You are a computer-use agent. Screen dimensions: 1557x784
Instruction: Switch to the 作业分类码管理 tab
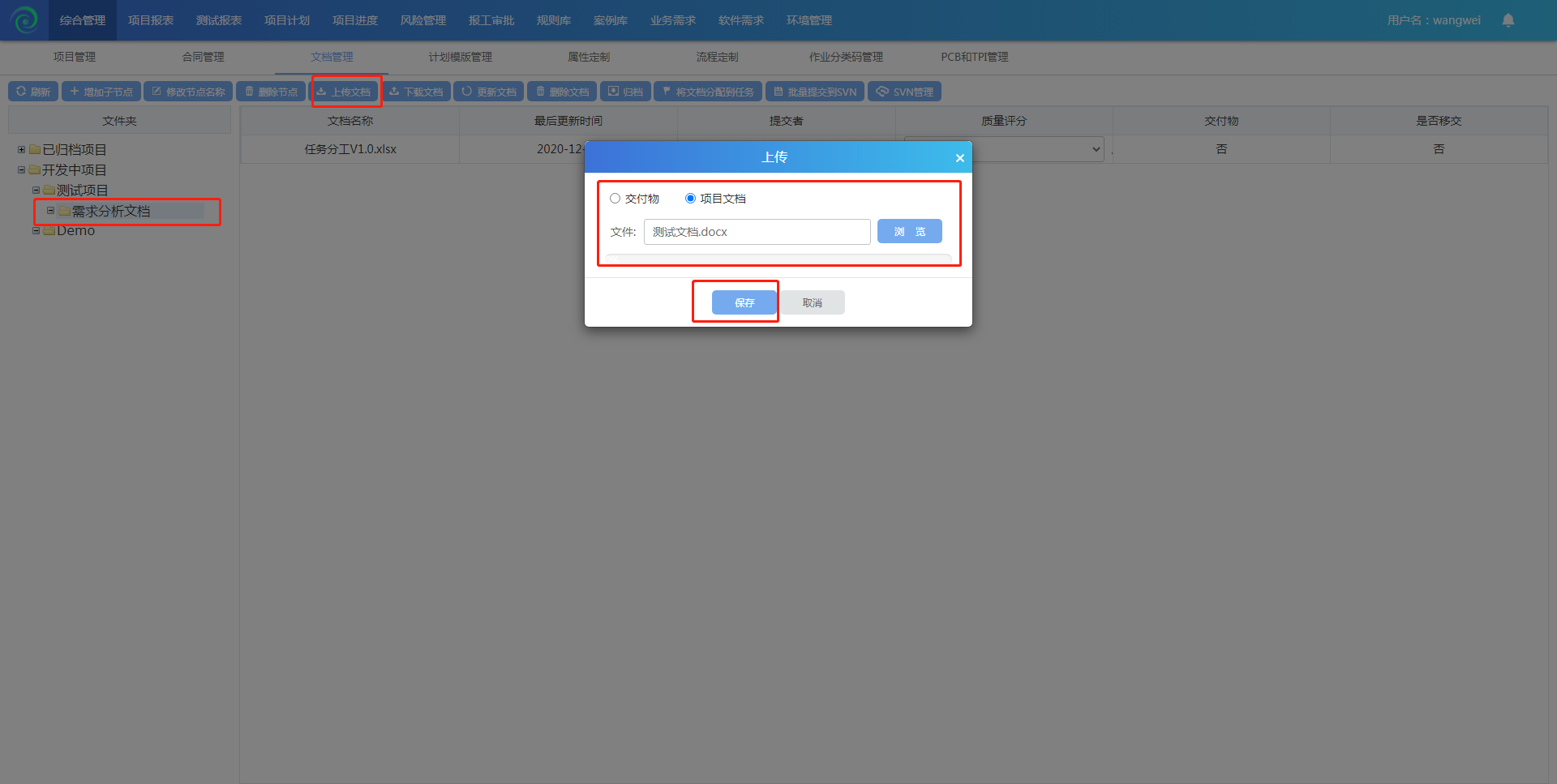(x=846, y=57)
